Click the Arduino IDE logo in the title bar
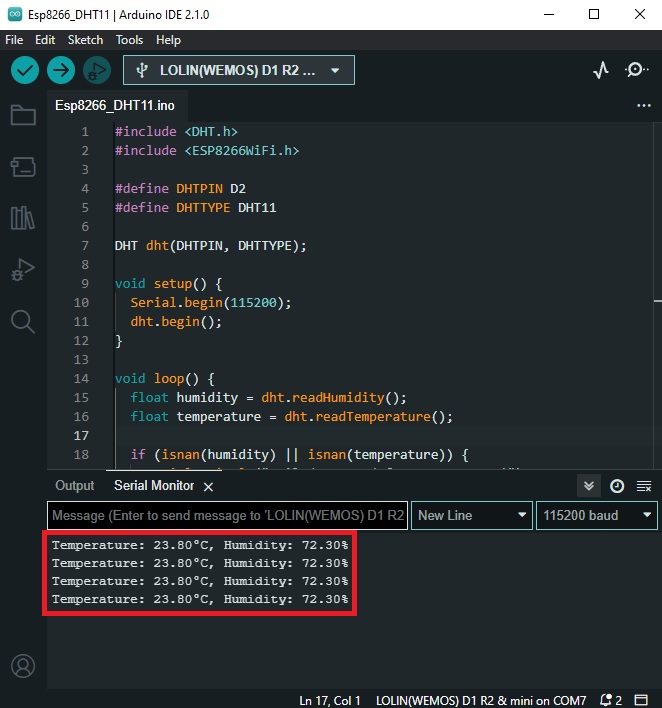This screenshot has height=708, width=662. coord(15,14)
